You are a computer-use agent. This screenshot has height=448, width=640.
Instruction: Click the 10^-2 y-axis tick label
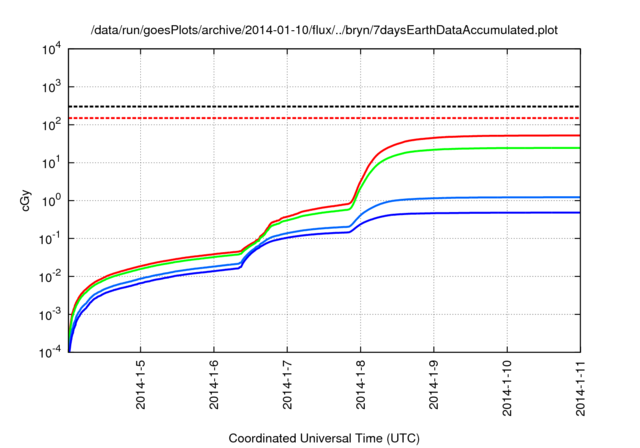pyautogui.click(x=50, y=277)
